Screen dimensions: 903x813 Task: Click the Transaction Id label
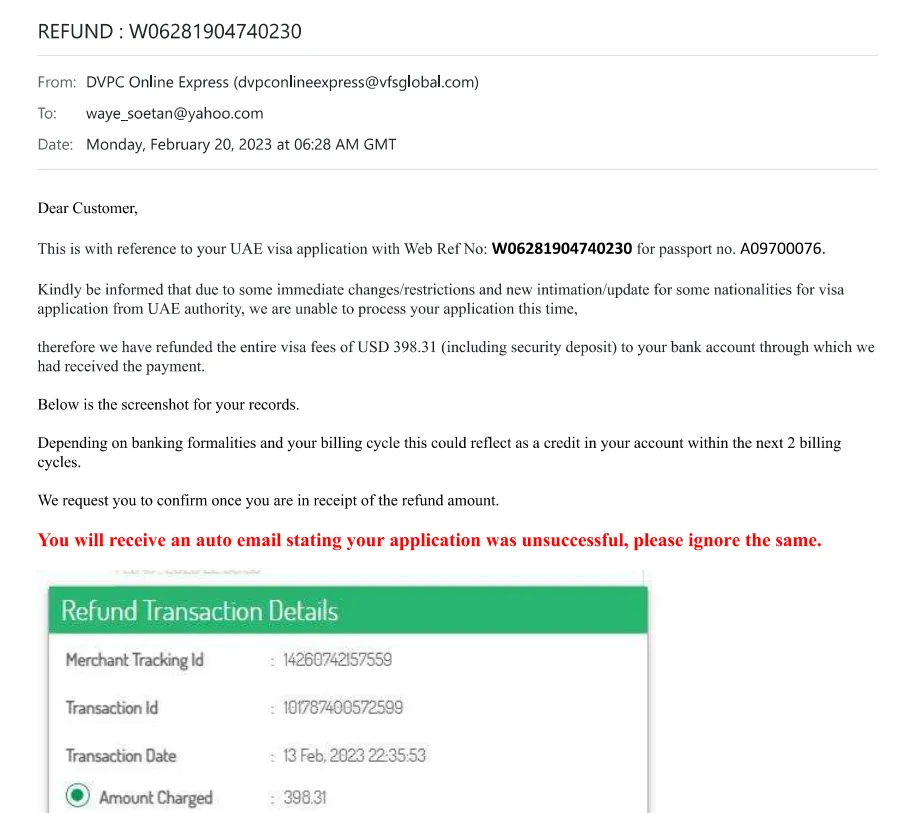click(112, 708)
